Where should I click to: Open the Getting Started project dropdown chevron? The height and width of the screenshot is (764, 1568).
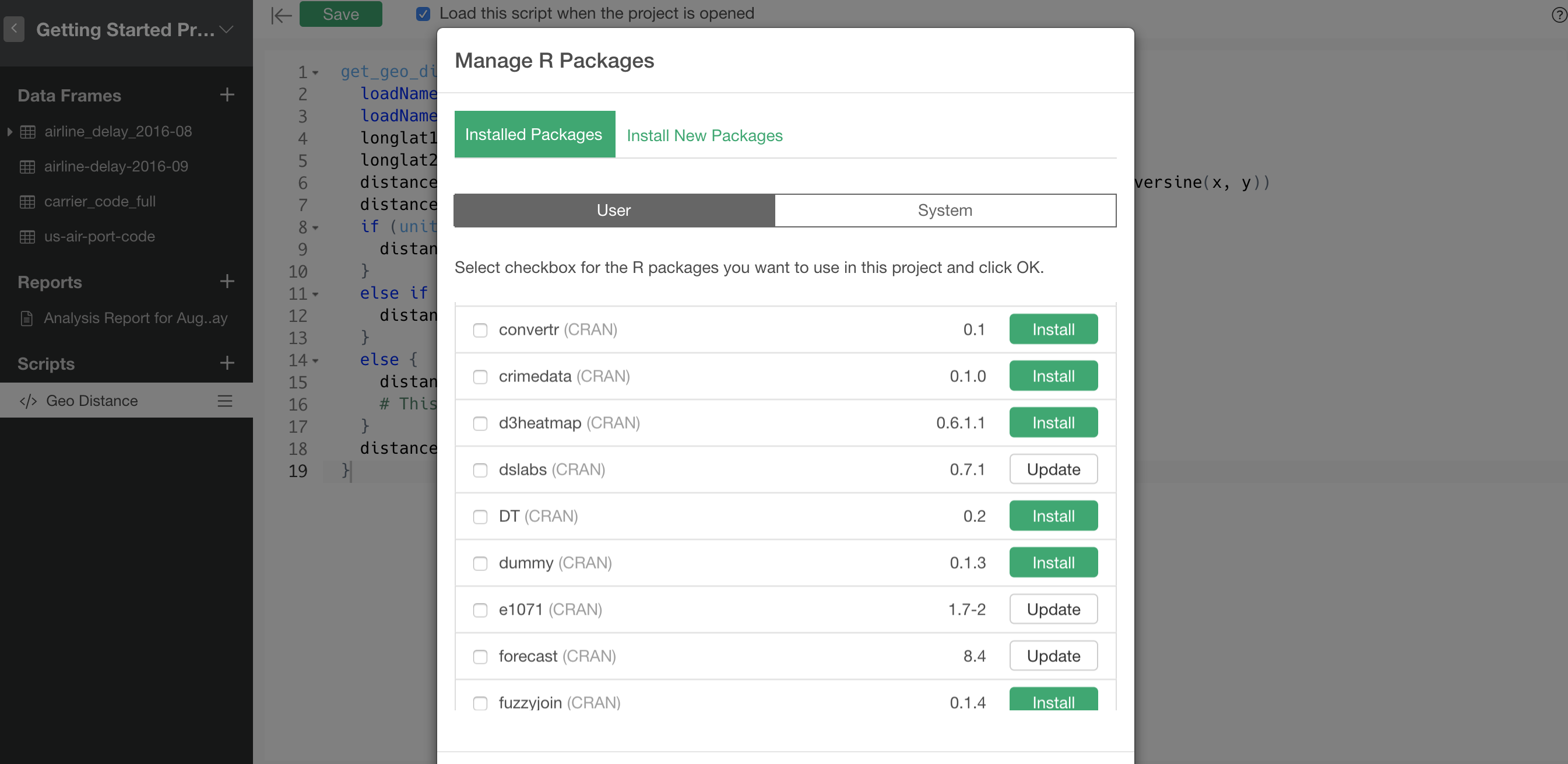[226, 29]
